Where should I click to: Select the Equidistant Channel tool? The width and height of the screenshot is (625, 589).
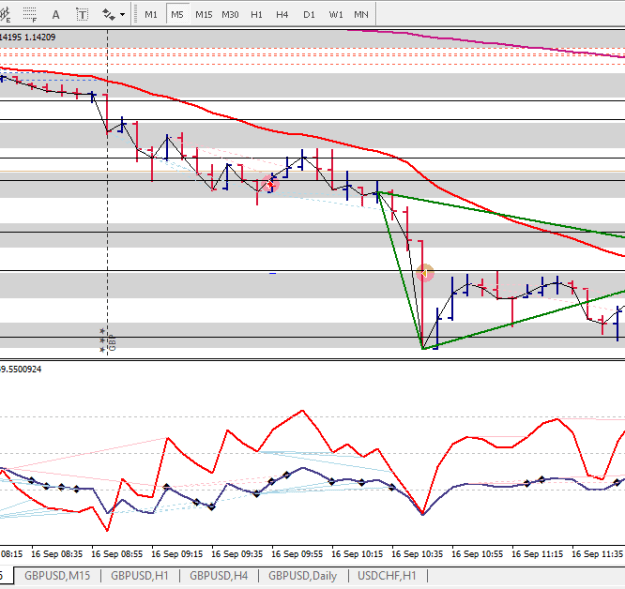[x=5, y=14]
